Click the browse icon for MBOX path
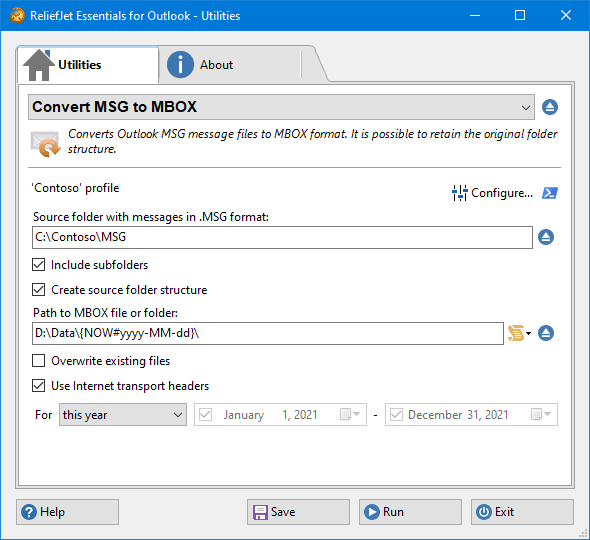Screen dimensions: 590x540 coord(546,333)
